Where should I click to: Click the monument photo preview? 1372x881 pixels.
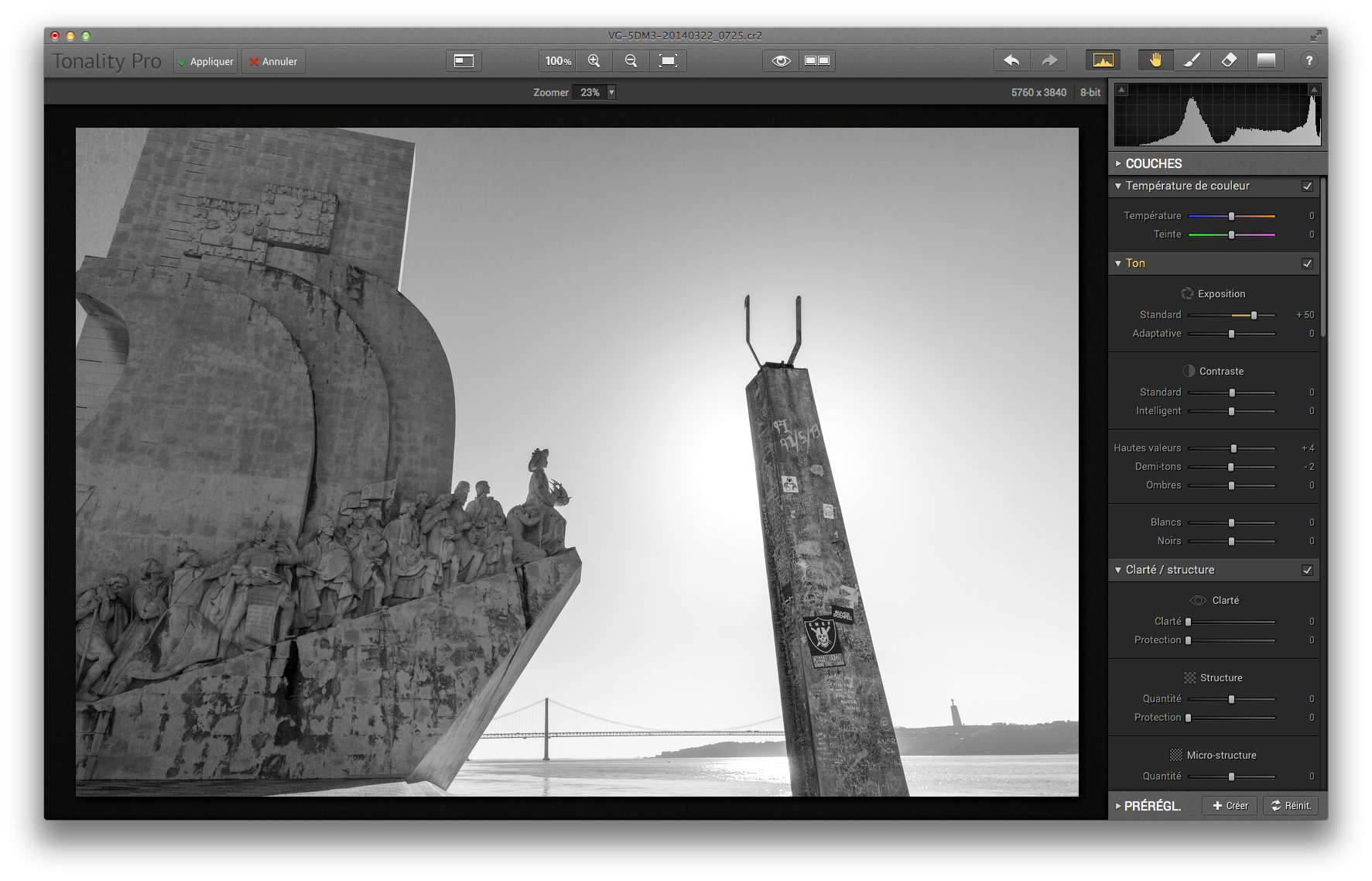tap(577, 461)
